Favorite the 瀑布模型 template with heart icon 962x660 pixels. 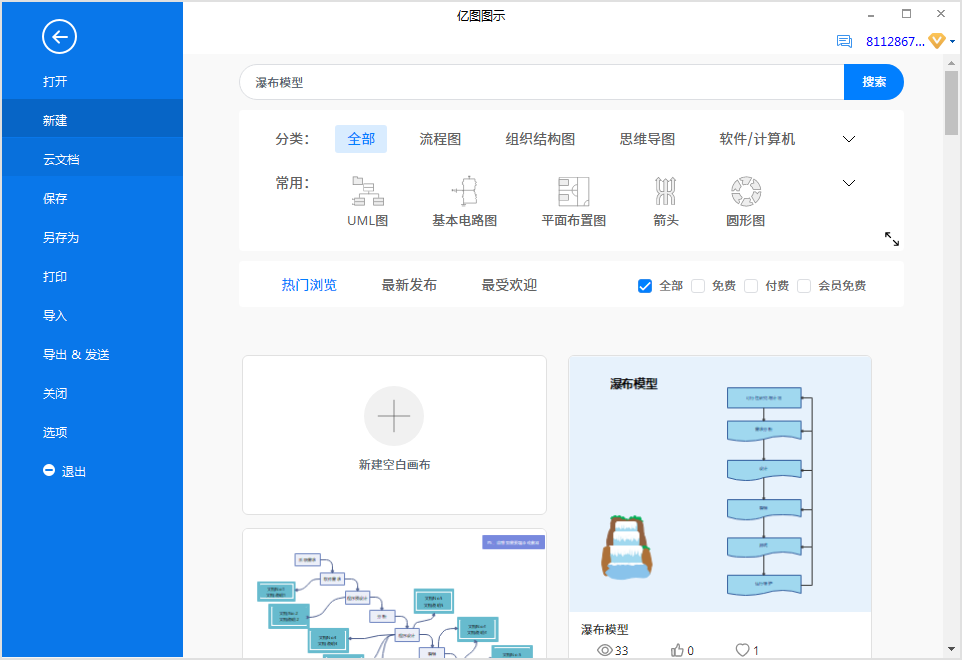click(x=742, y=650)
